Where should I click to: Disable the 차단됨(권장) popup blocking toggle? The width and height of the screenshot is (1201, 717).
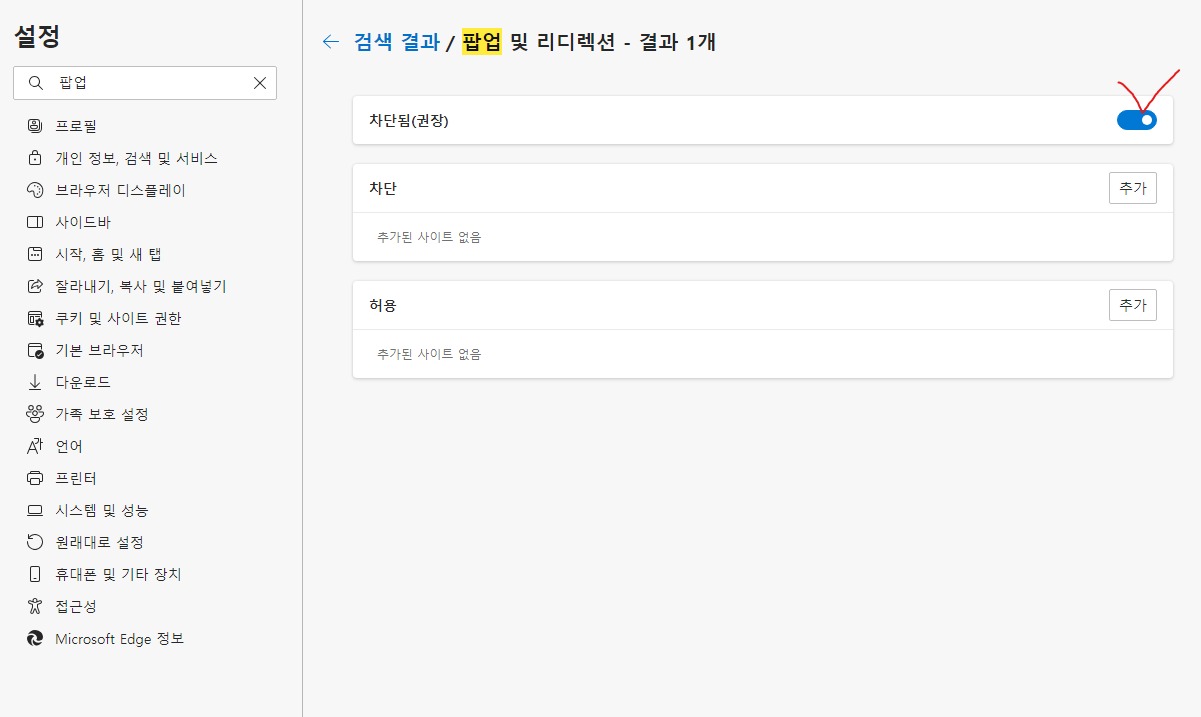[x=1137, y=119]
